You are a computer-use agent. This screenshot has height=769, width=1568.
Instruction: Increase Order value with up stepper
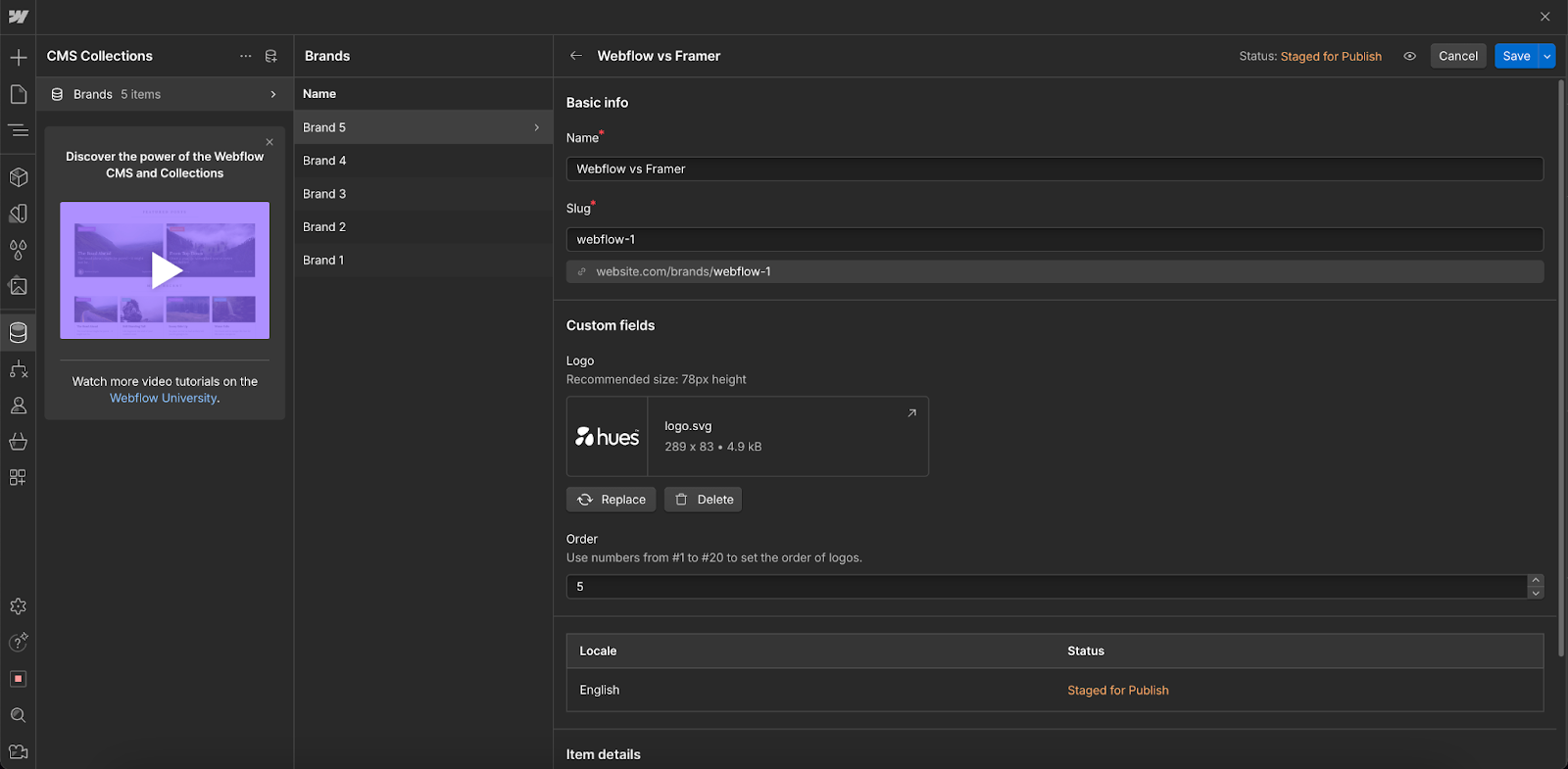pyautogui.click(x=1536, y=580)
